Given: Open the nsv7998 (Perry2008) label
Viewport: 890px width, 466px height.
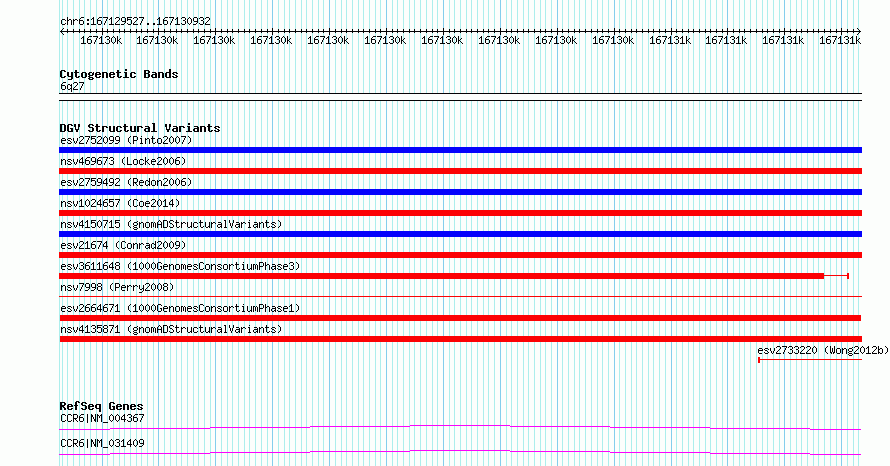Looking at the screenshot, I should (x=117, y=287).
